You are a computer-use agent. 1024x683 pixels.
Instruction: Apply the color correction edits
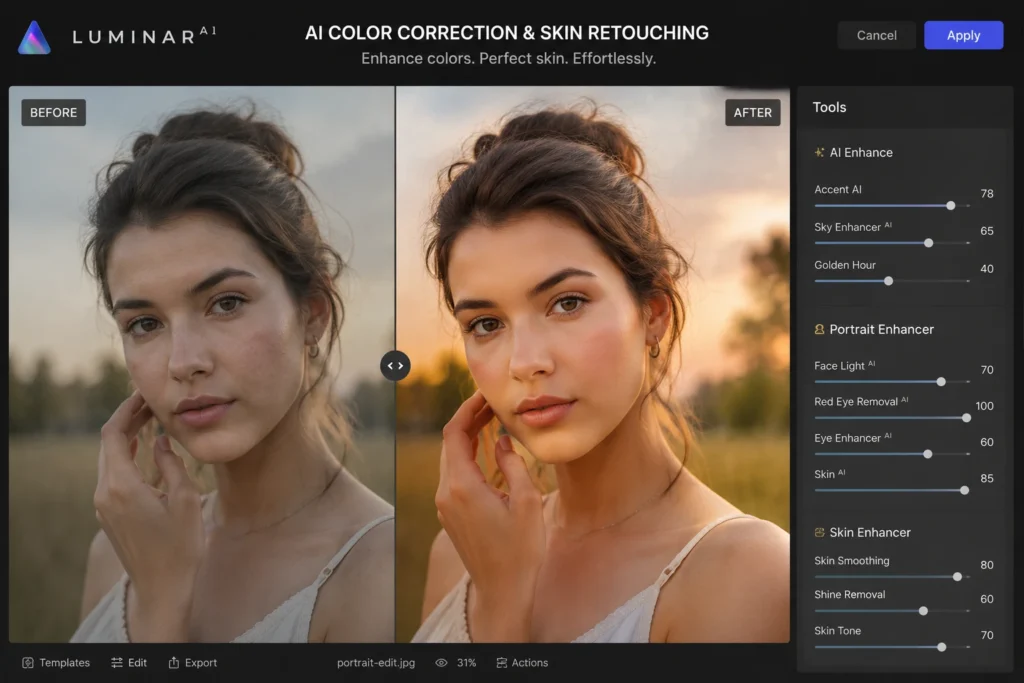click(x=963, y=35)
